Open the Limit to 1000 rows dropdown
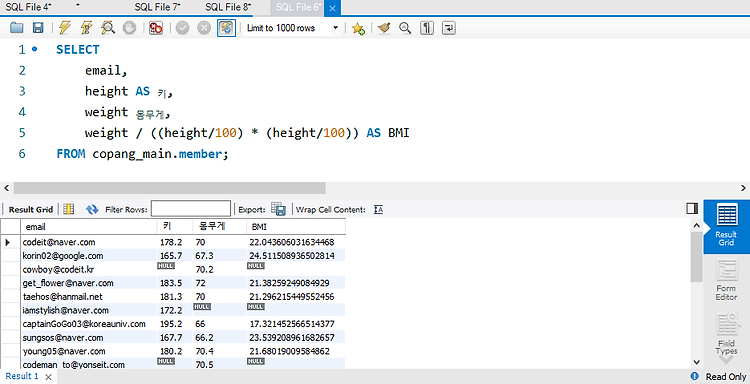Viewport: 750px width, 384px height. click(335, 28)
